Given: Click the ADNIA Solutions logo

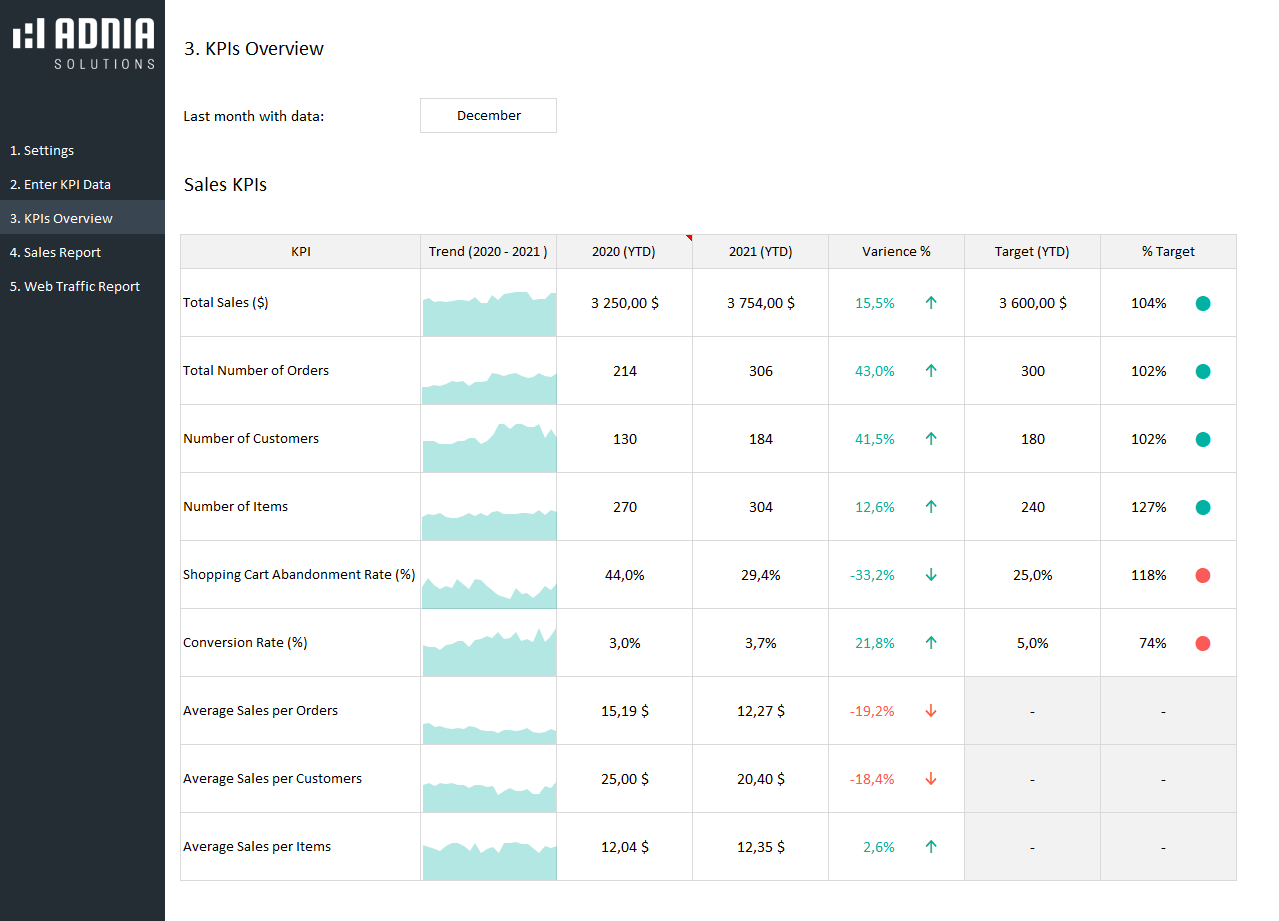Looking at the screenshot, I should [x=84, y=43].
